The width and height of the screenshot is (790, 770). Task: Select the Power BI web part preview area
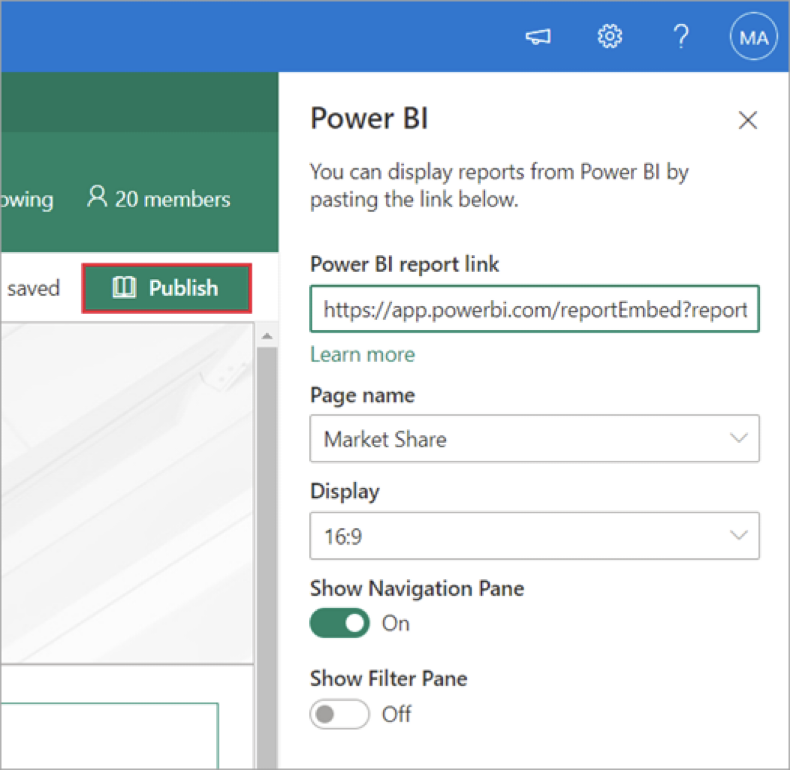125,490
